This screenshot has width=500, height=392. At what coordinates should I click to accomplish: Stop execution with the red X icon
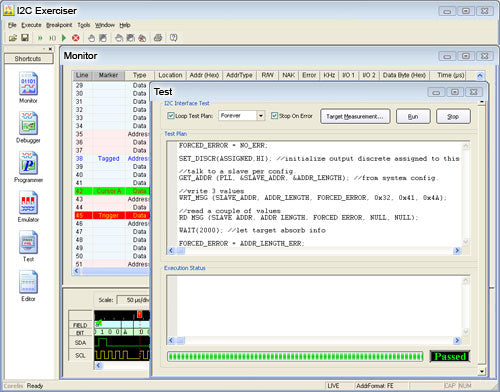point(76,38)
